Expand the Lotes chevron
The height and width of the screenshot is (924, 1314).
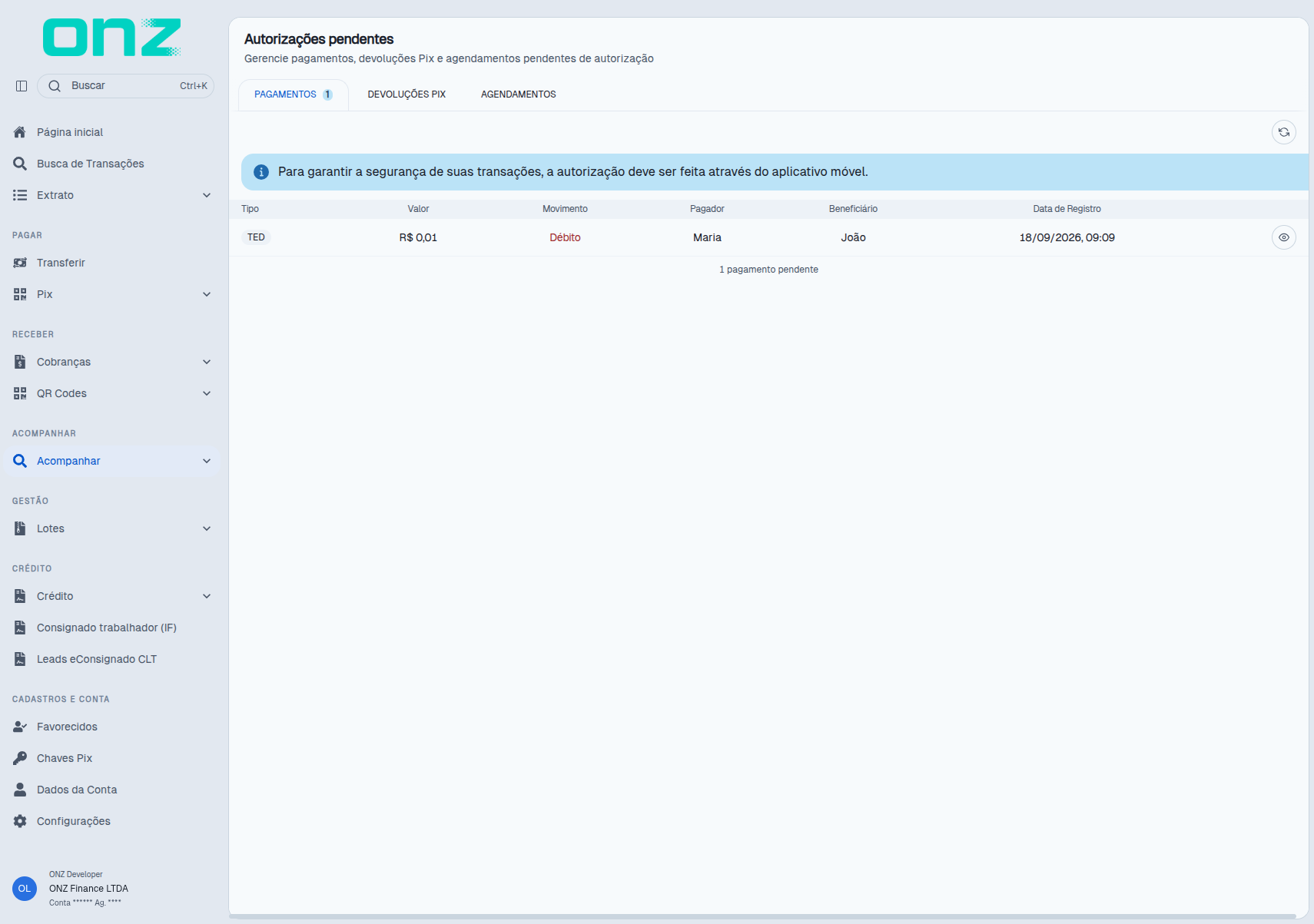click(x=207, y=528)
